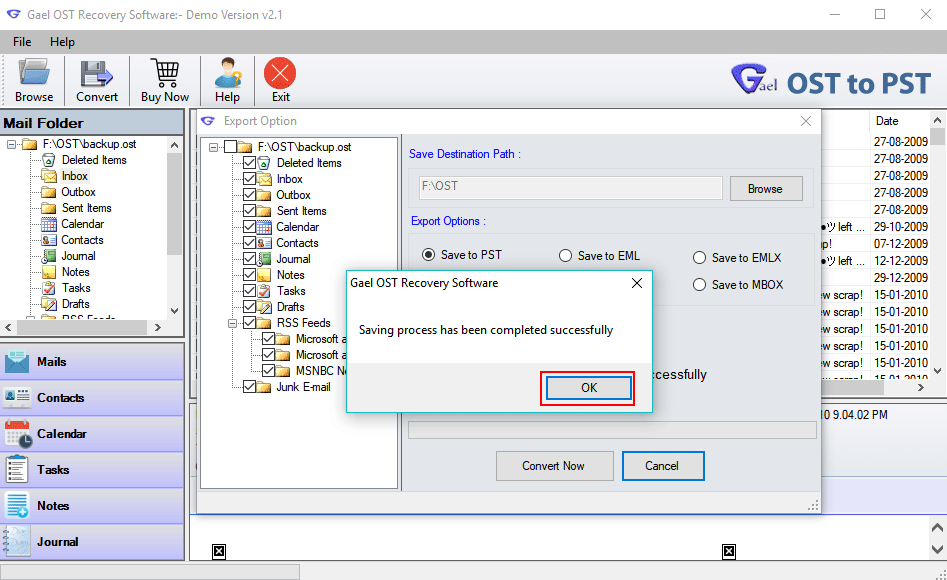
Task: Select Deleted Items in Mail Folder tree
Action: pos(94,160)
